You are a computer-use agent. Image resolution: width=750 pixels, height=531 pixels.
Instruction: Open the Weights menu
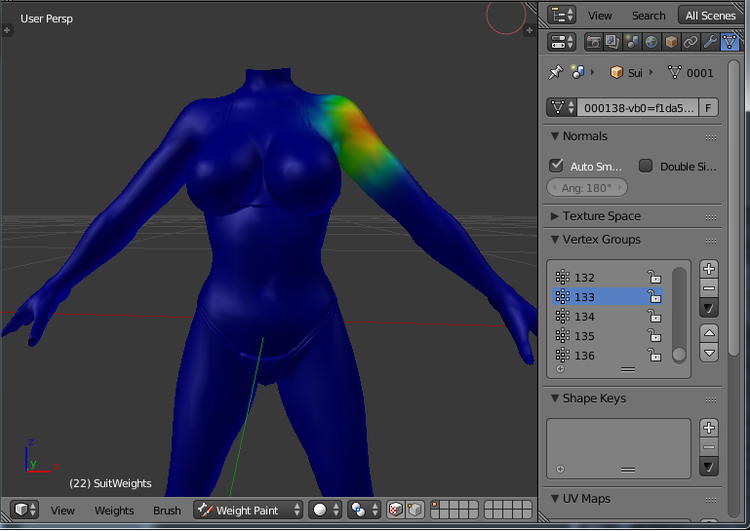114,510
